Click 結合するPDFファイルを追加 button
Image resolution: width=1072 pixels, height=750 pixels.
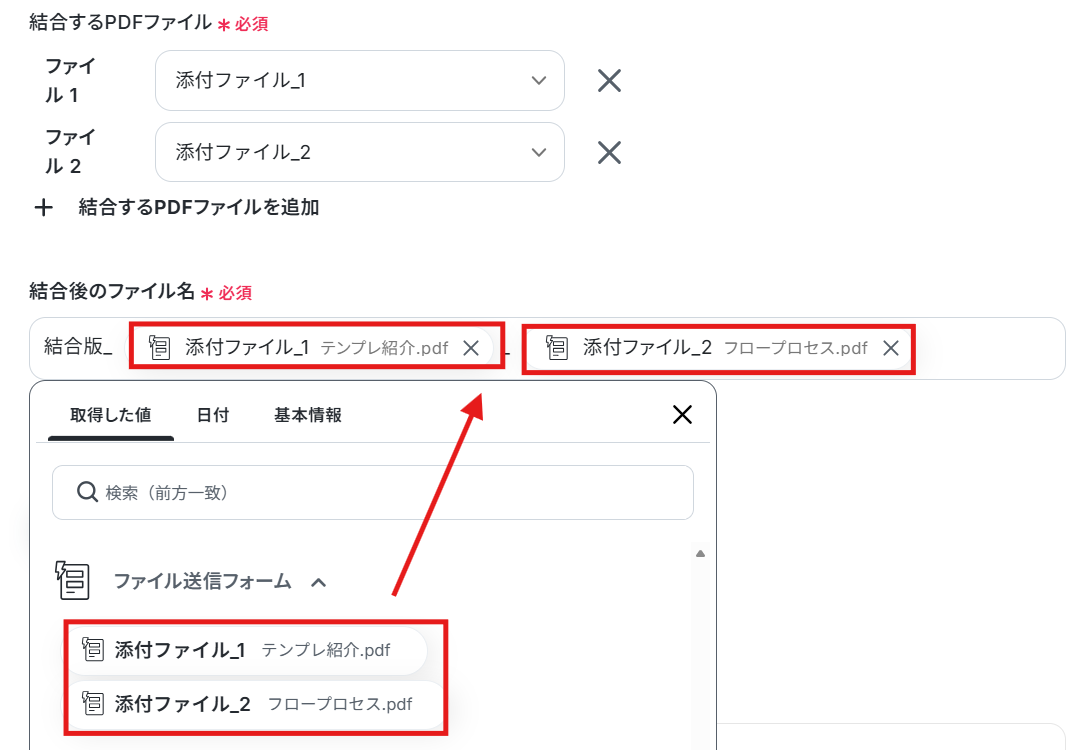198,207
